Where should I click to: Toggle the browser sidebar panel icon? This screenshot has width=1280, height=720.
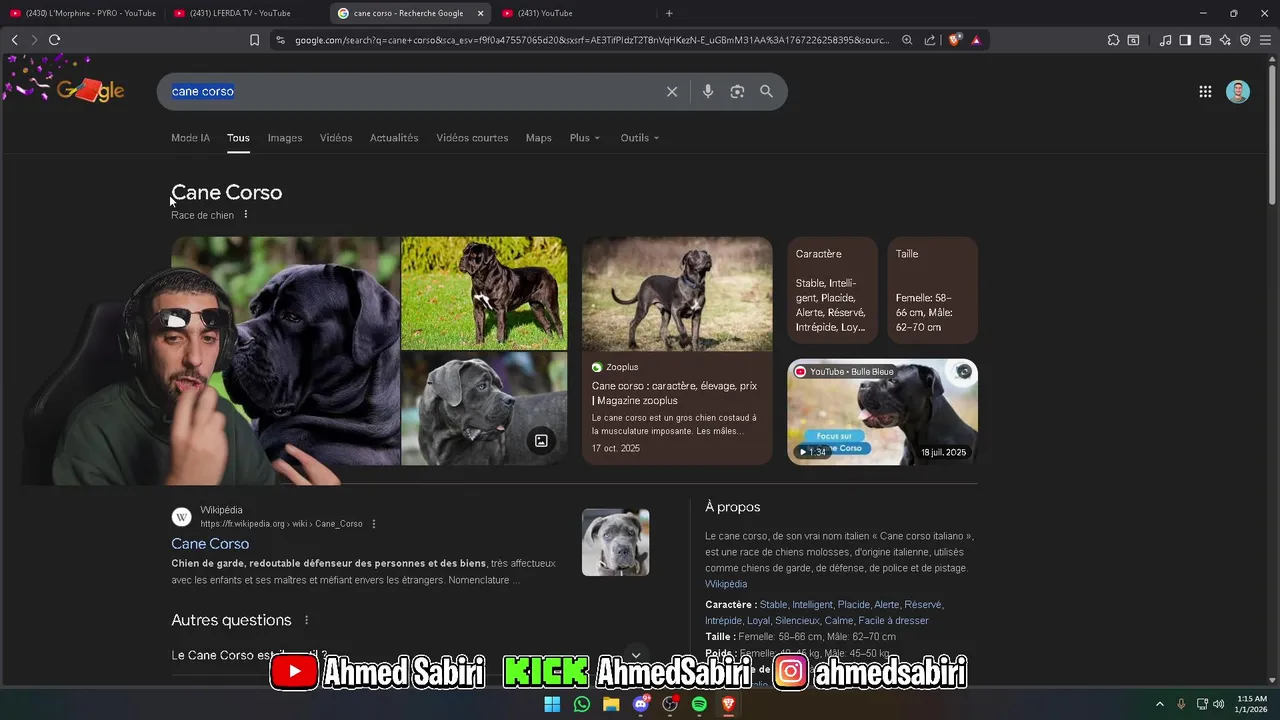pyautogui.click(x=1185, y=40)
